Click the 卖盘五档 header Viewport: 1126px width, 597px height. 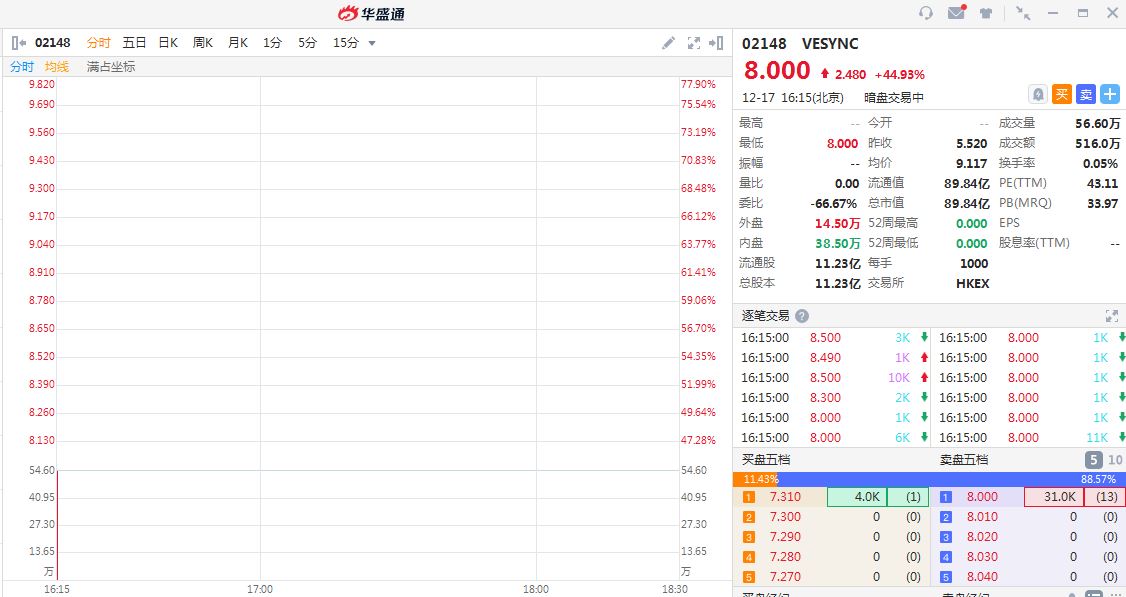(x=964, y=460)
